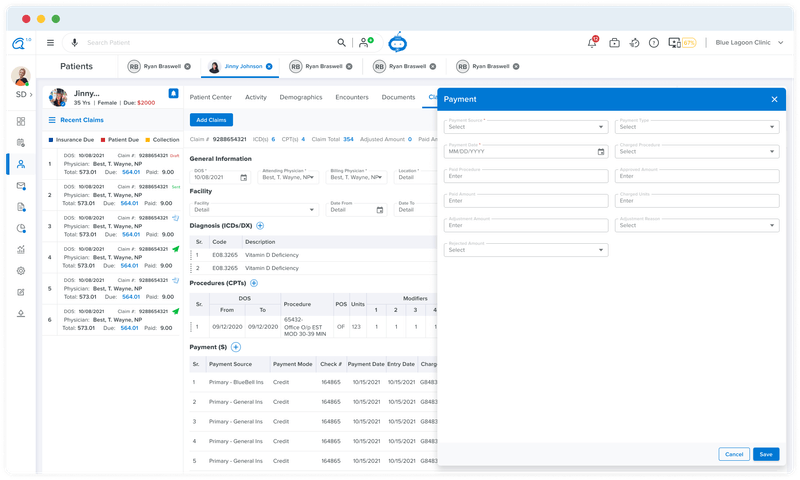Expand the Payment Source dropdown

[x=525, y=127]
